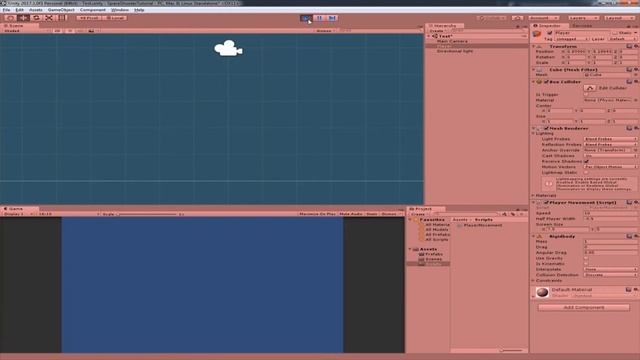Open the Hierarchy Create dropdown

(437, 31)
